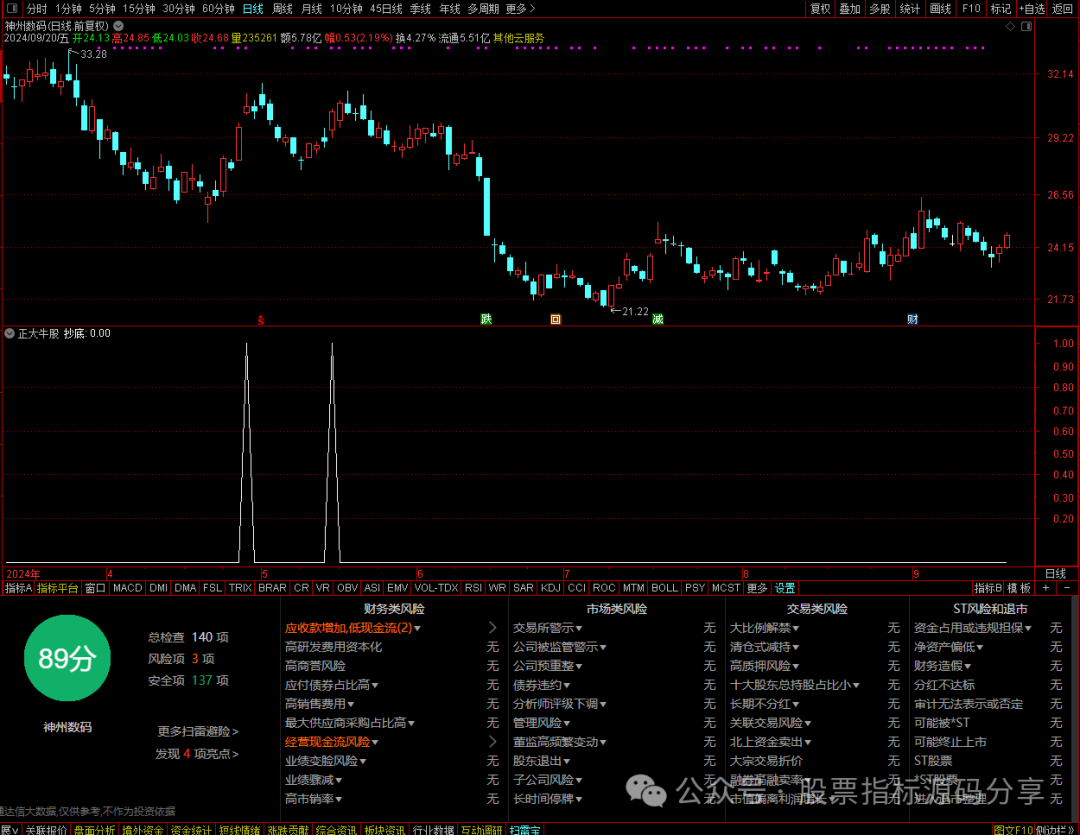Click the 返回 back button
The image size is (1080, 835).
[x=1063, y=8]
